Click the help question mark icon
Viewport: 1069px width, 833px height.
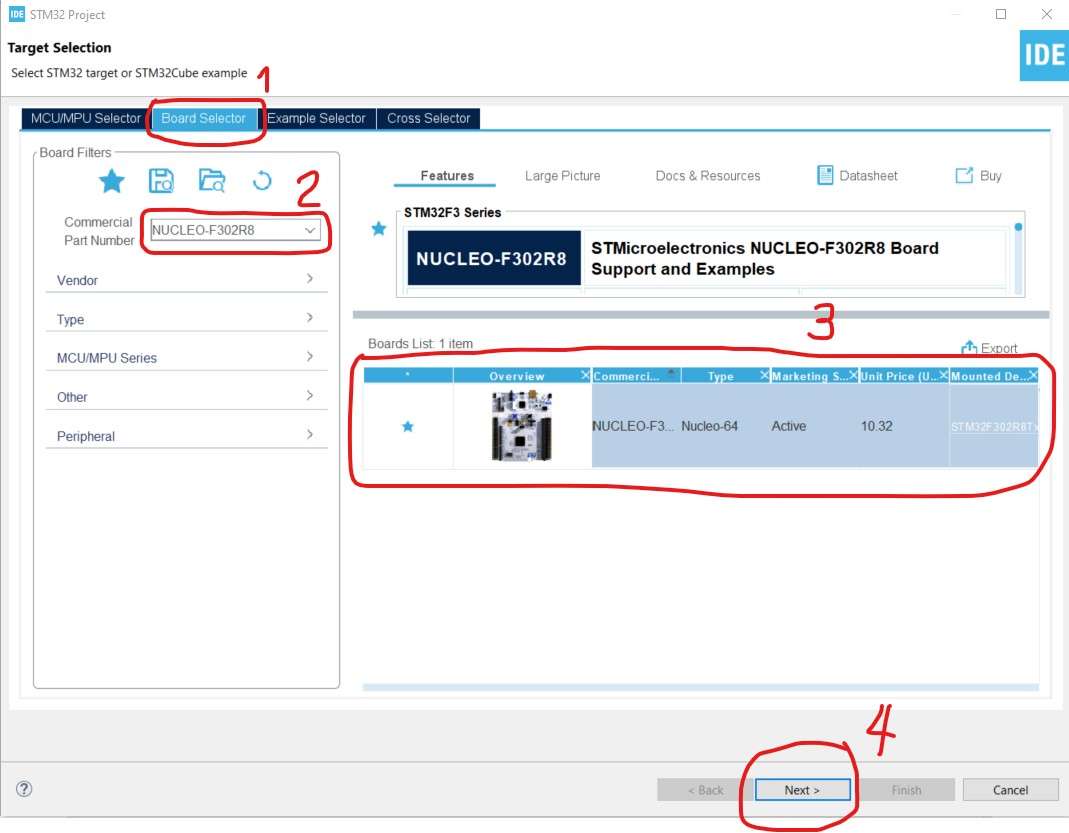coord(24,789)
